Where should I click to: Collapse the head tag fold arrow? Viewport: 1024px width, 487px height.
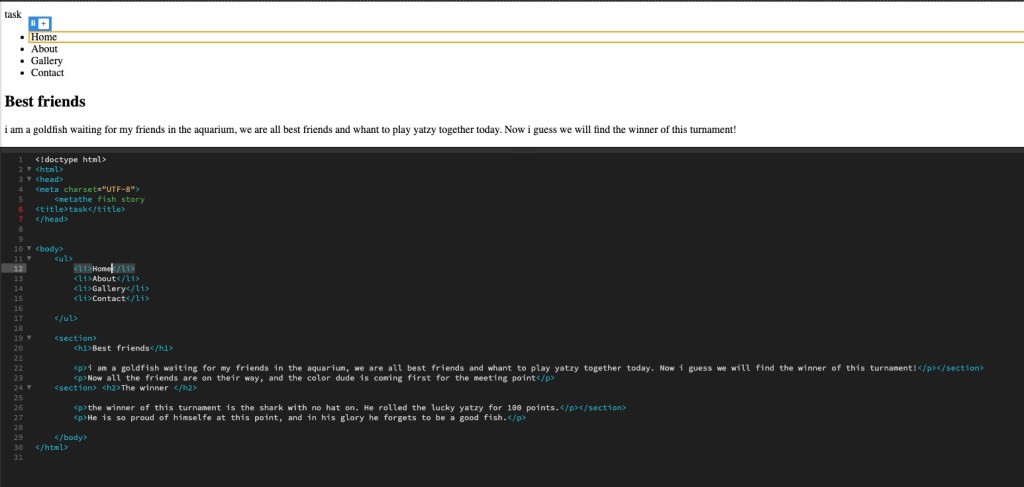(x=29, y=179)
